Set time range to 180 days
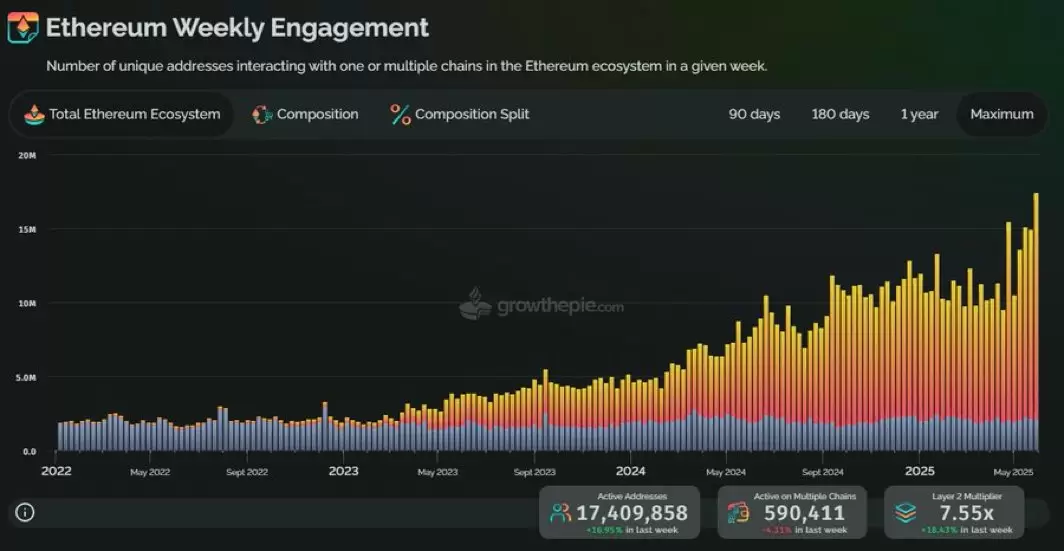Image resolution: width=1064 pixels, height=551 pixels. 840,115
